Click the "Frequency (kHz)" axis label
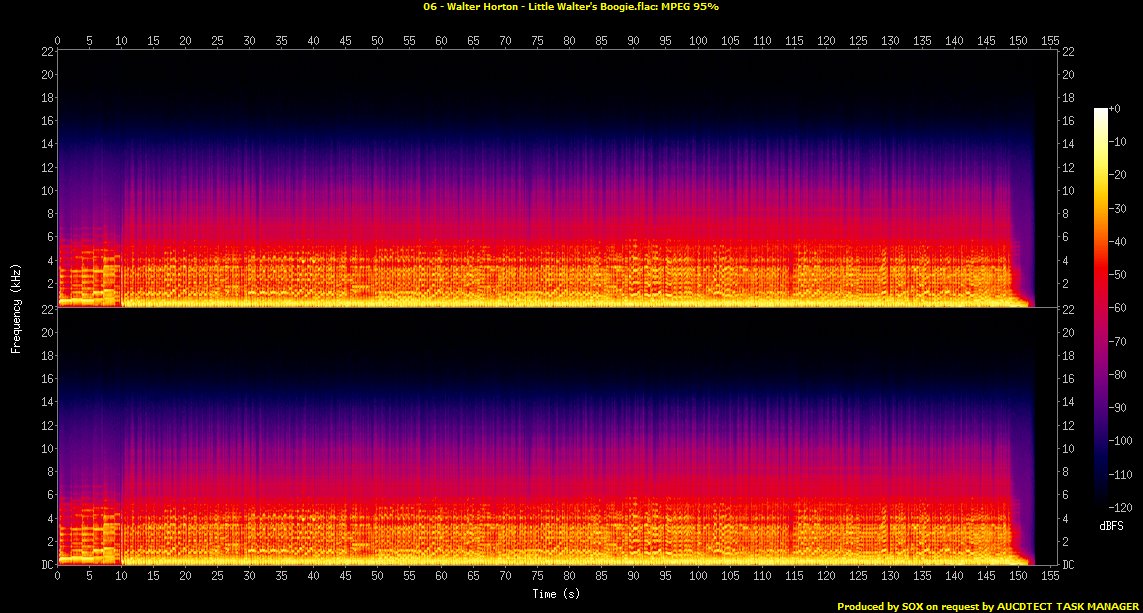 point(16,307)
